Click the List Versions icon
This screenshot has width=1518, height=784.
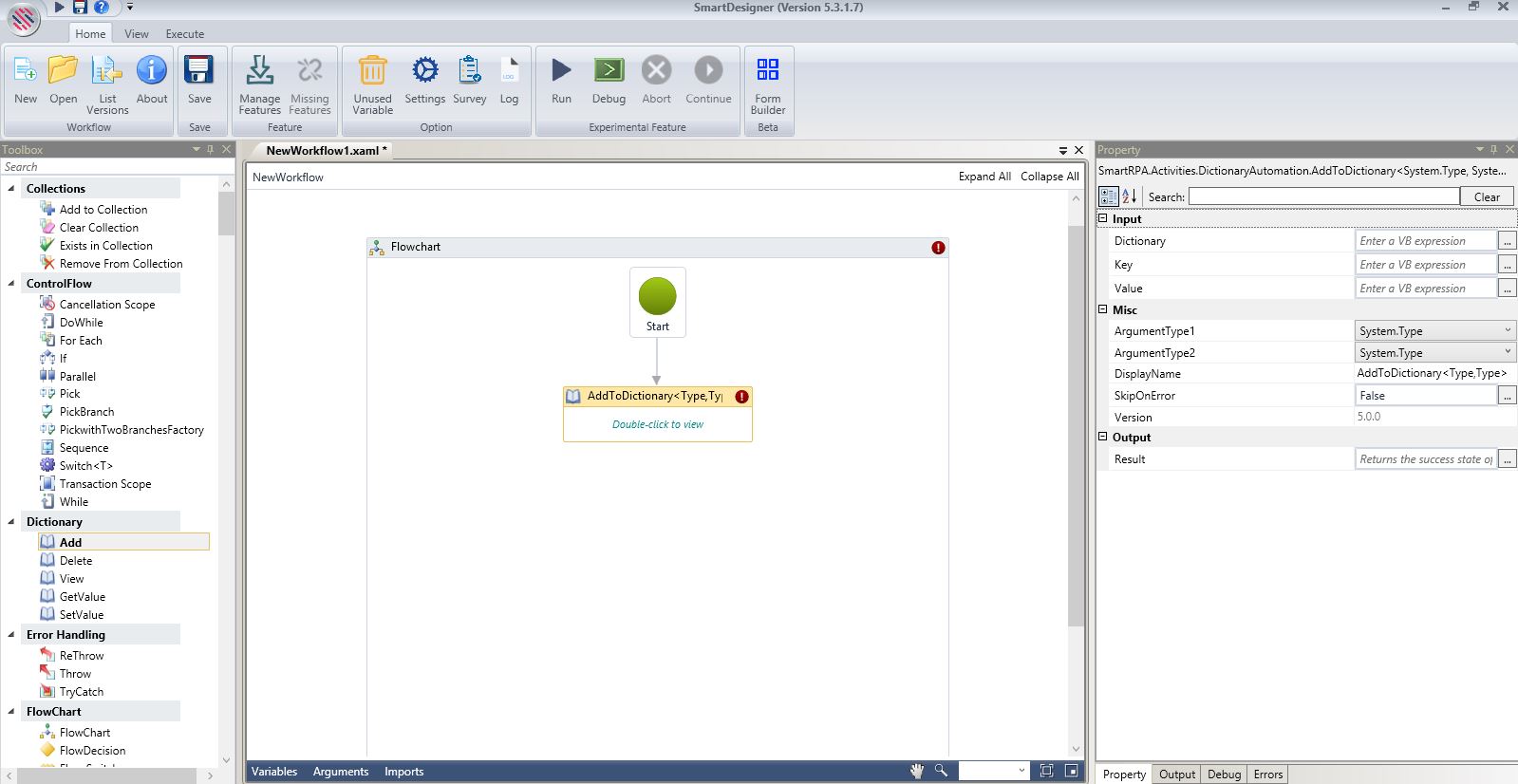click(107, 71)
